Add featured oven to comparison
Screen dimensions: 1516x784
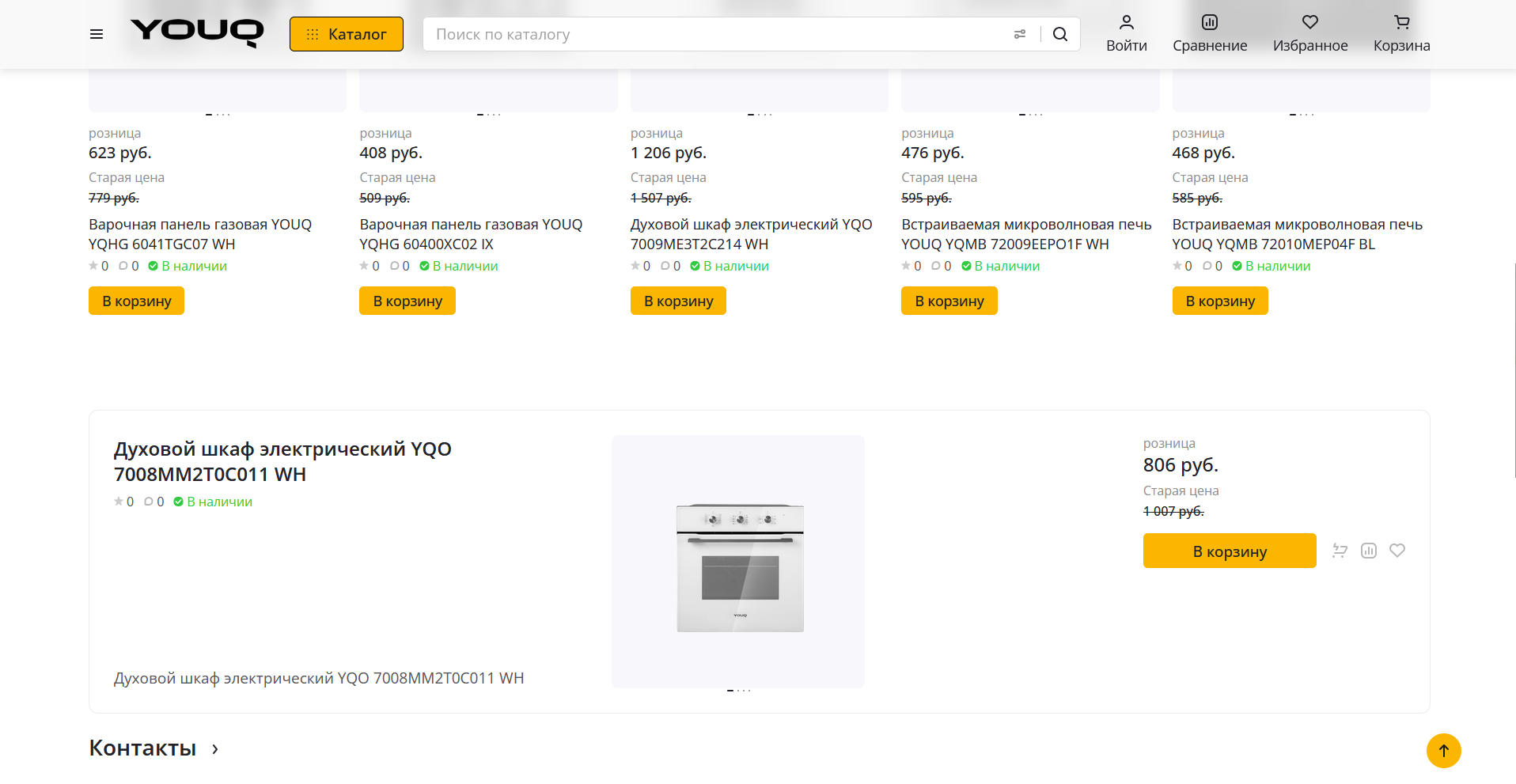(x=1369, y=551)
